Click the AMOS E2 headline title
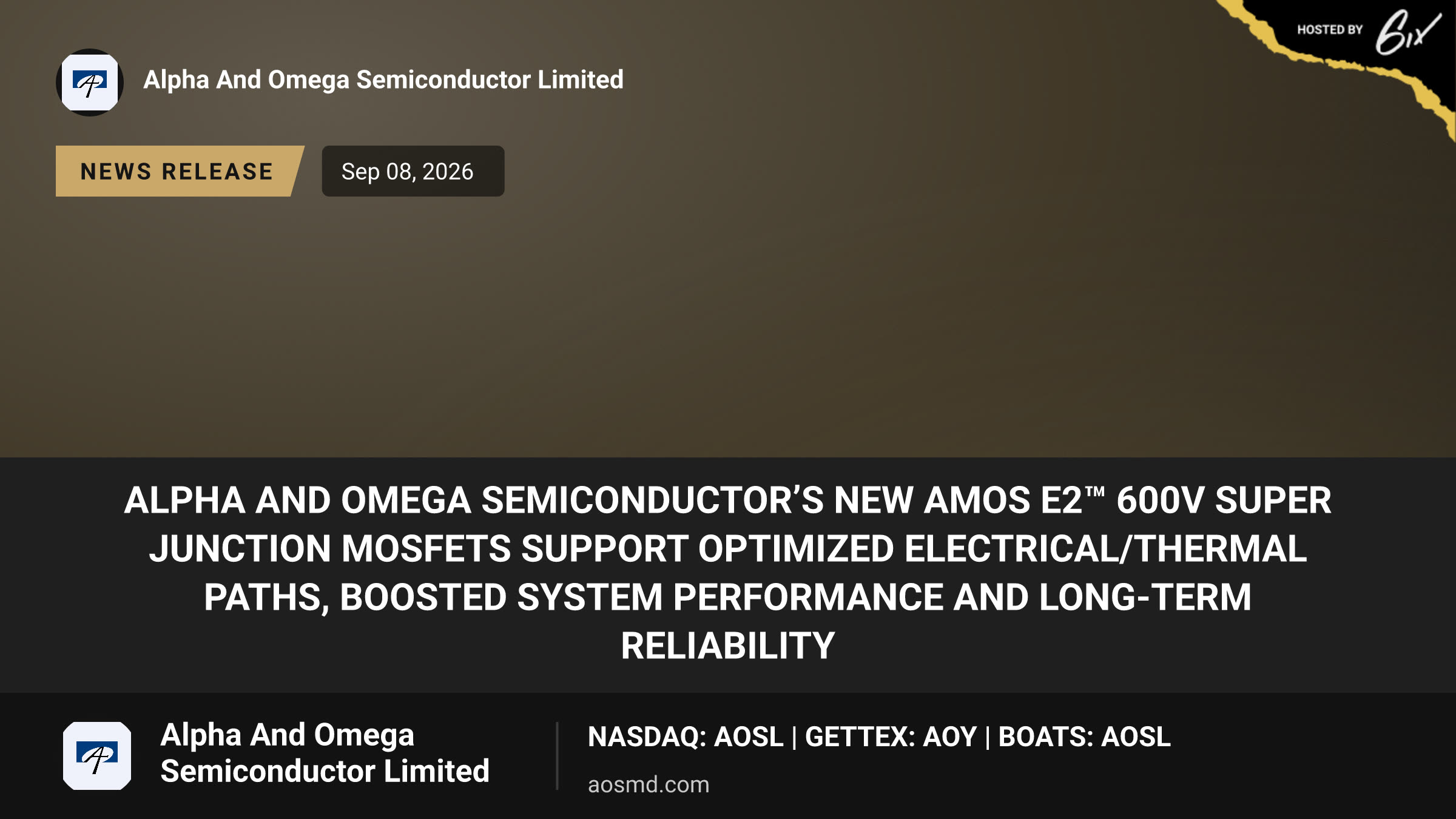 (x=728, y=573)
